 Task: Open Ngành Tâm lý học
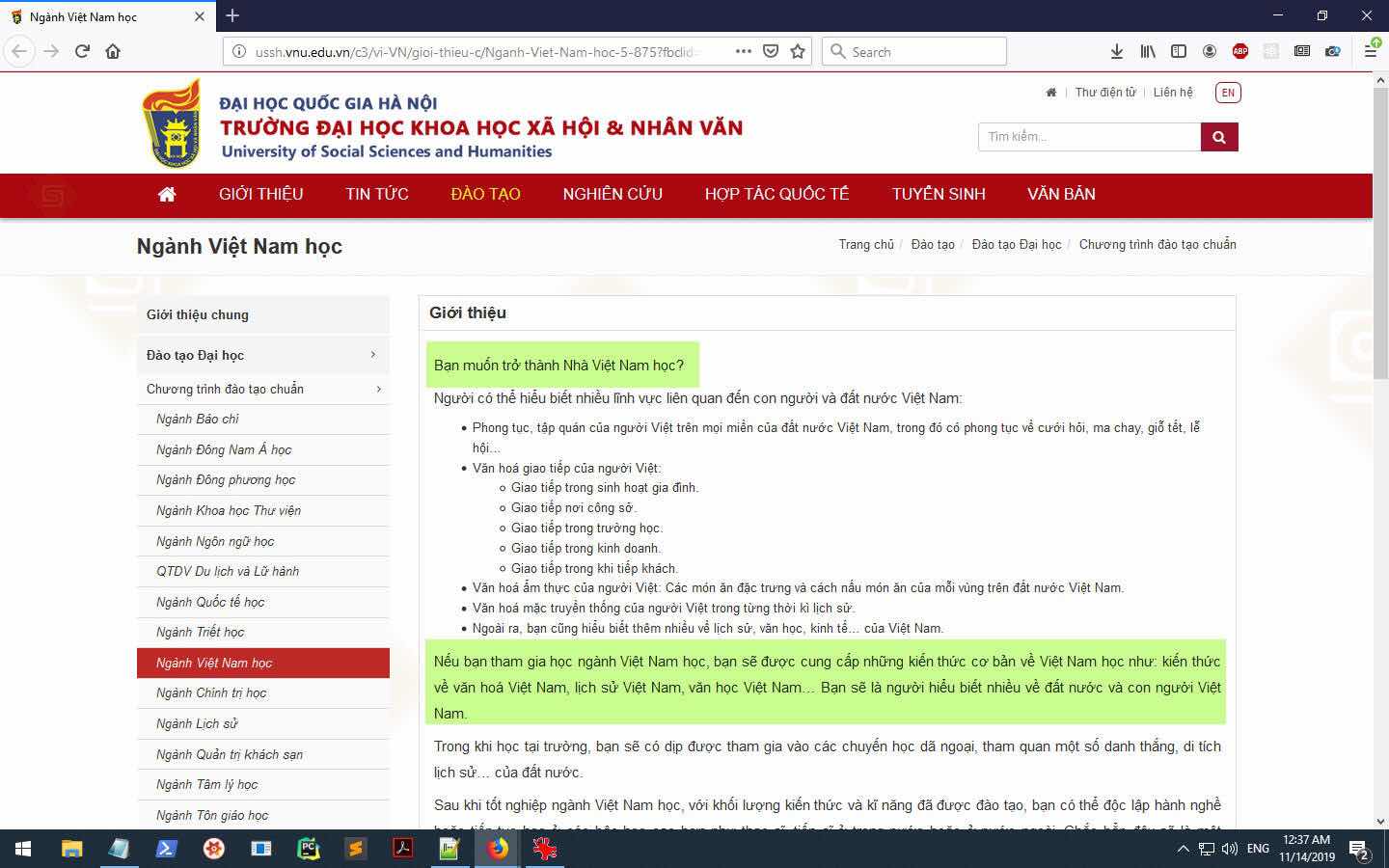(x=263, y=784)
